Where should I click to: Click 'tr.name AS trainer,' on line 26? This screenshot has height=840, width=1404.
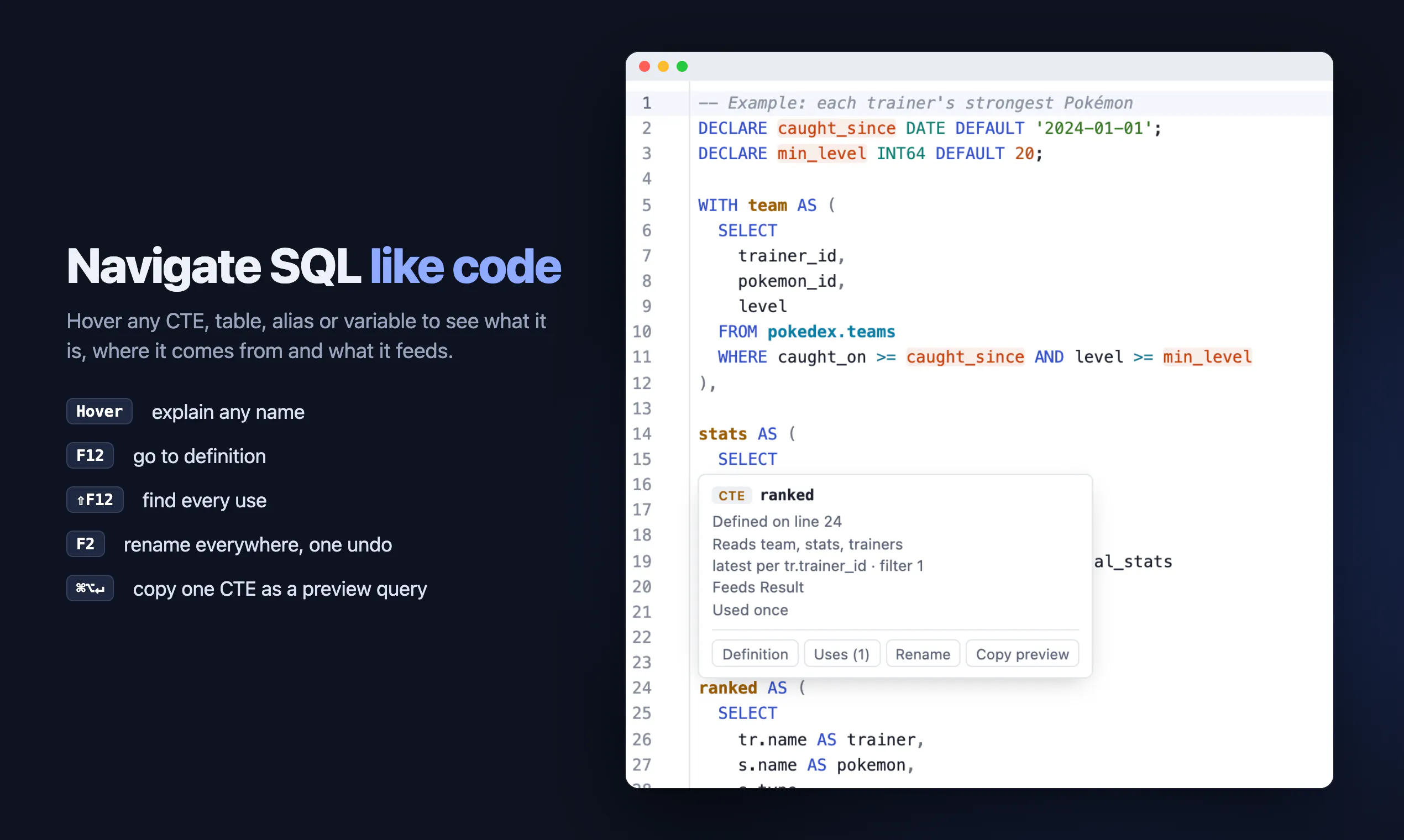click(831, 739)
